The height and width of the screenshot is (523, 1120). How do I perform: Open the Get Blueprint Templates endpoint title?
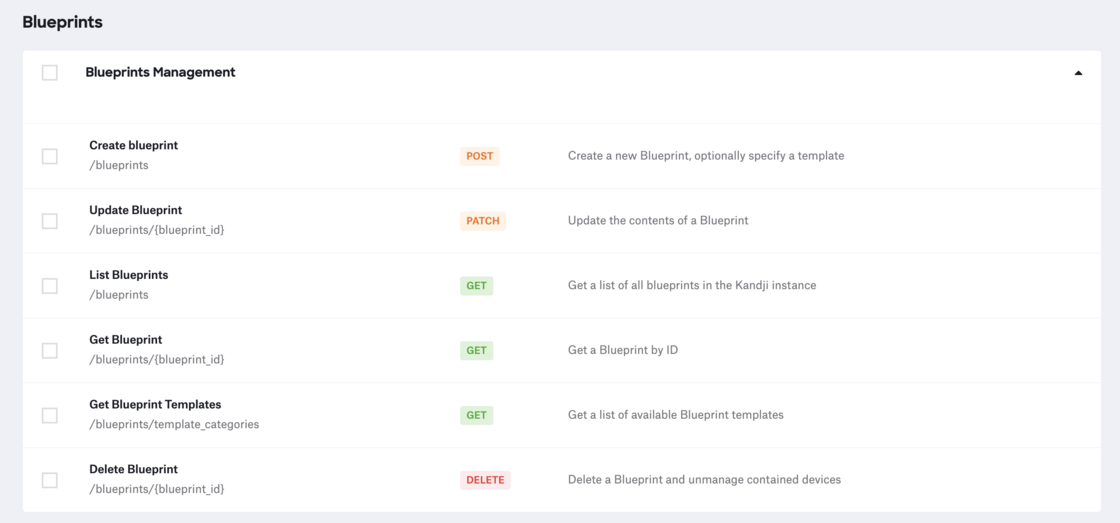point(155,405)
